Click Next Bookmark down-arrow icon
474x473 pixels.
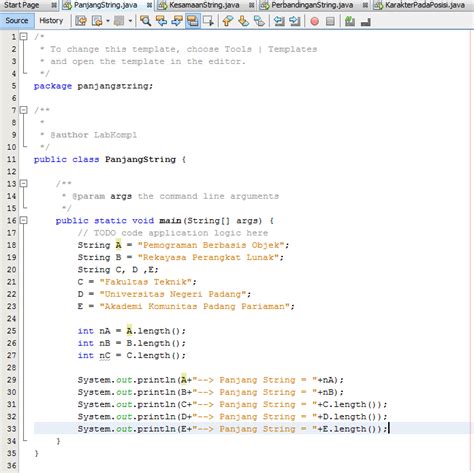[244, 21]
